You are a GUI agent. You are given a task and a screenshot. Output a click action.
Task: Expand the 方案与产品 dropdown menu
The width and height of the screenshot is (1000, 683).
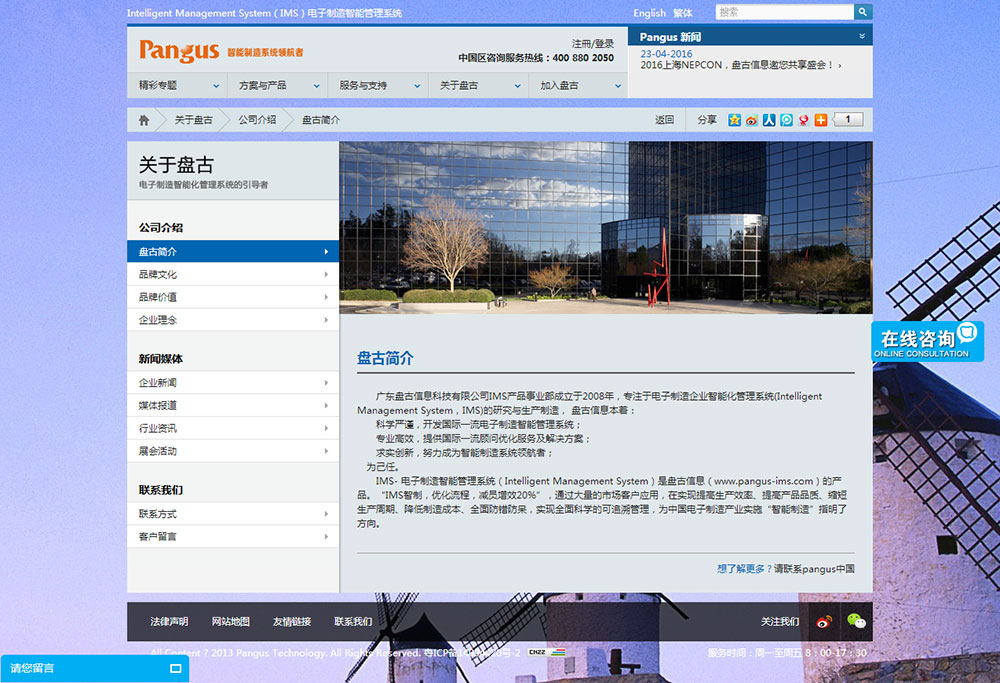pyautogui.click(x=277, y=85)
